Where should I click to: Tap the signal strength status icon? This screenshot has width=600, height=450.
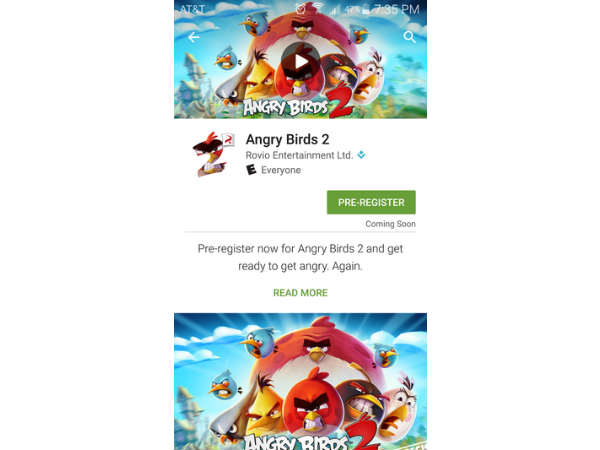coord(334,10)
